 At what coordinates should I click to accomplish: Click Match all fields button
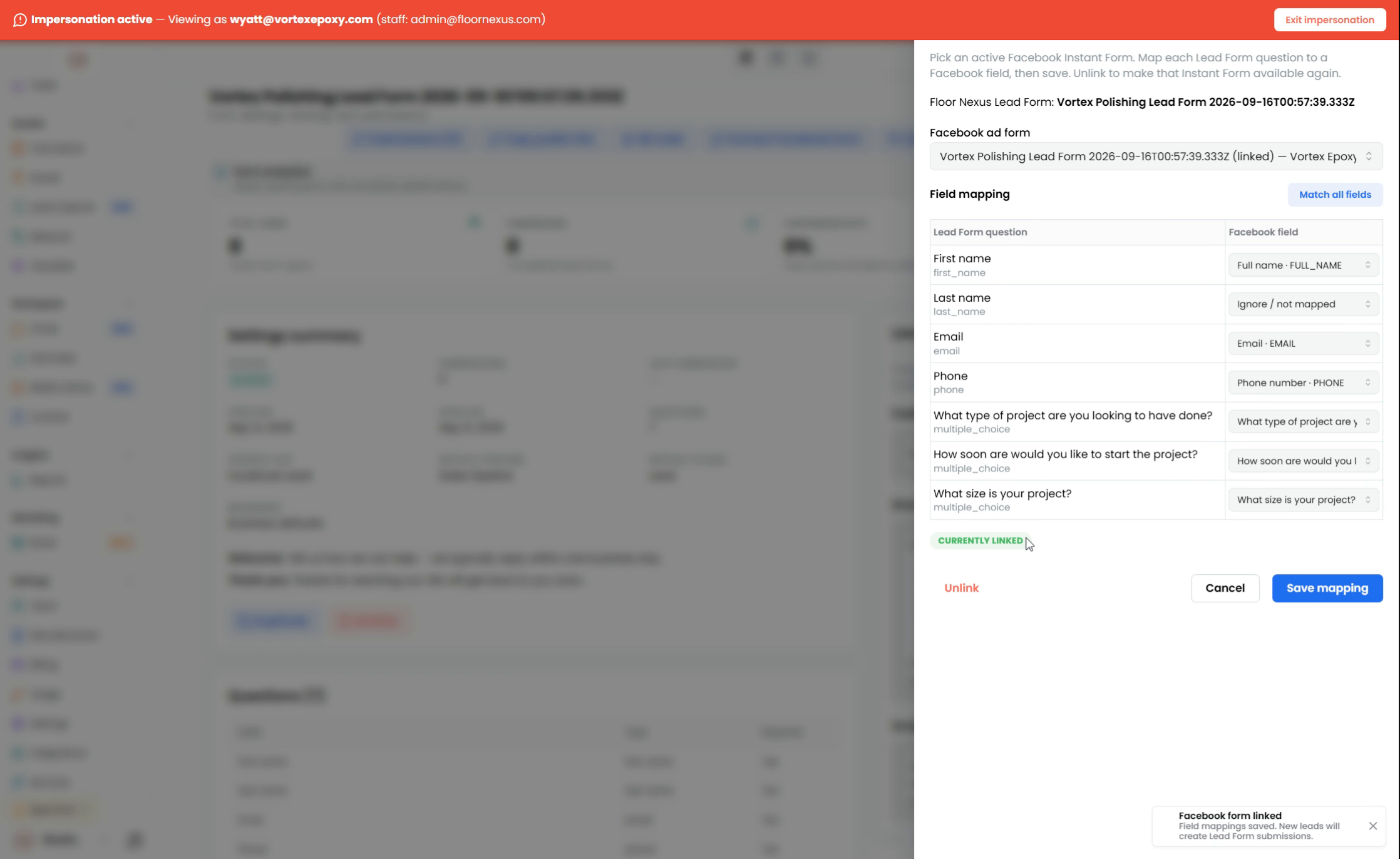point(1335,195)
